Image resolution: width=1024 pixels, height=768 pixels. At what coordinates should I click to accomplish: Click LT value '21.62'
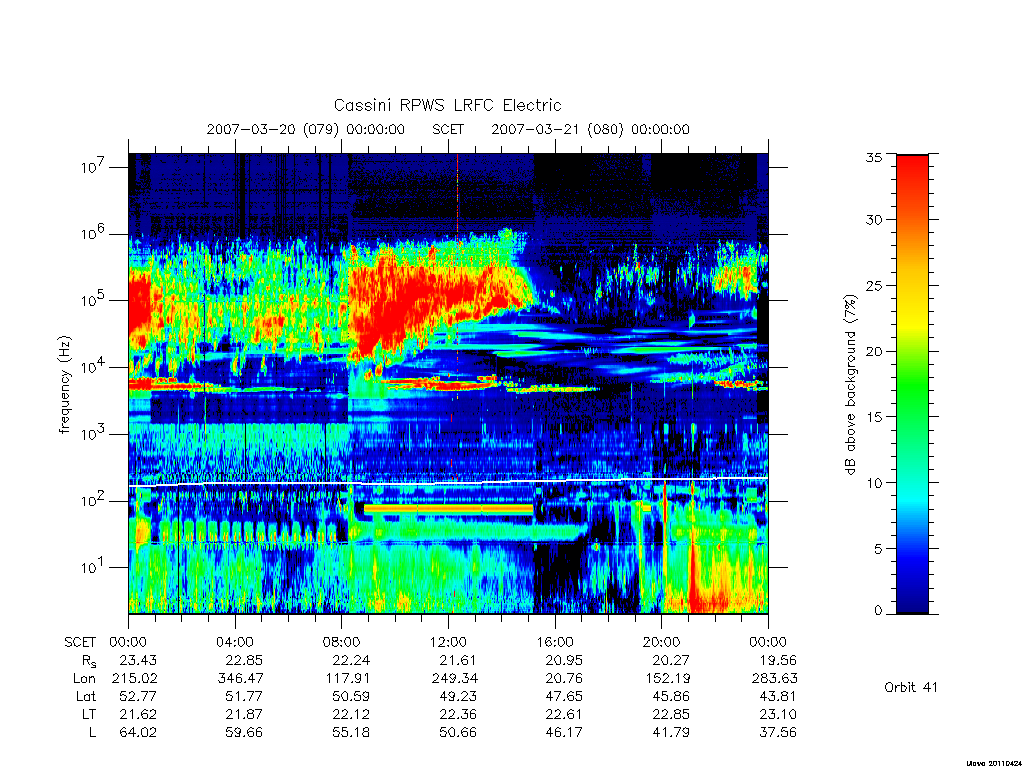138,714
